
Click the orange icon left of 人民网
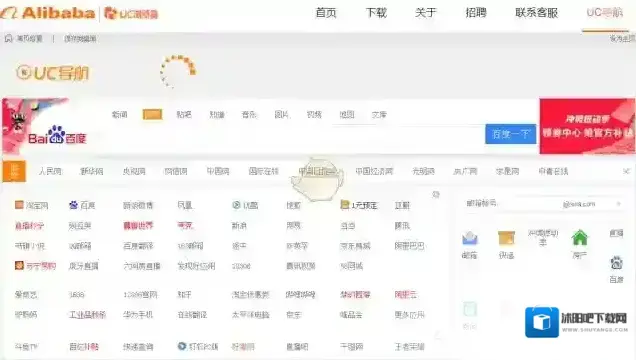coord(14,171)
